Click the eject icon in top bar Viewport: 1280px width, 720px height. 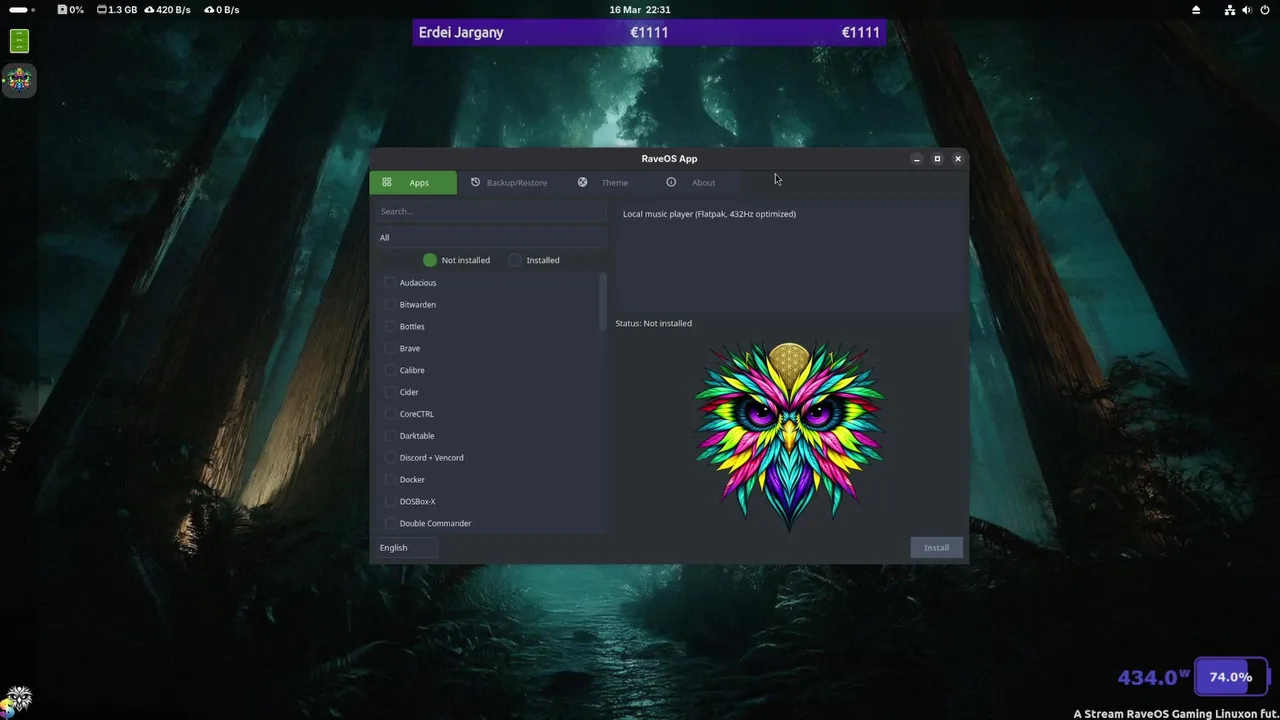coord(1196,10)
